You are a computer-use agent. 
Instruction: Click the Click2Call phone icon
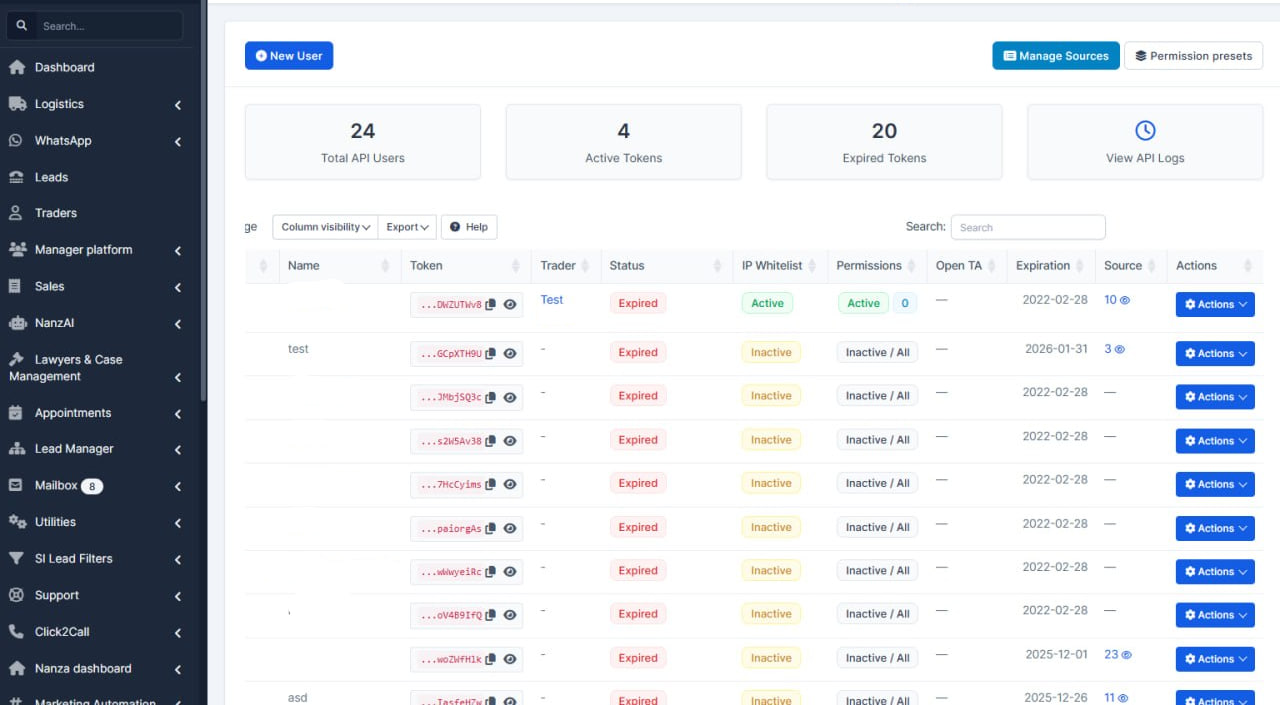tap(16, 632)
